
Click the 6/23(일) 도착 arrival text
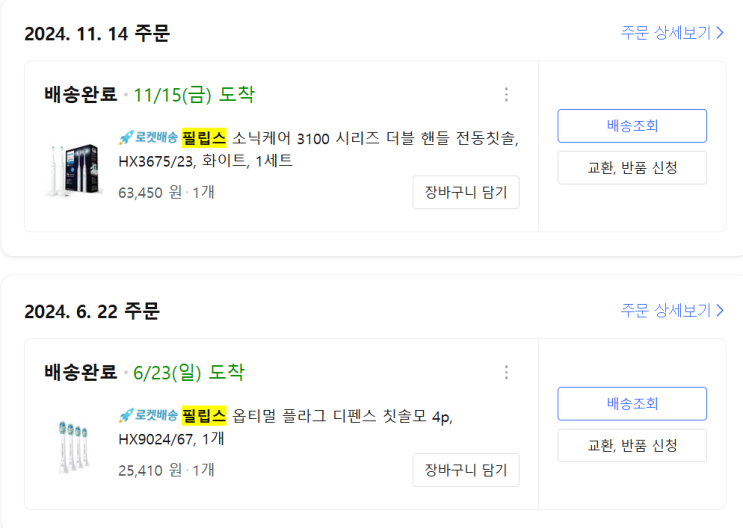coord(188,373)
